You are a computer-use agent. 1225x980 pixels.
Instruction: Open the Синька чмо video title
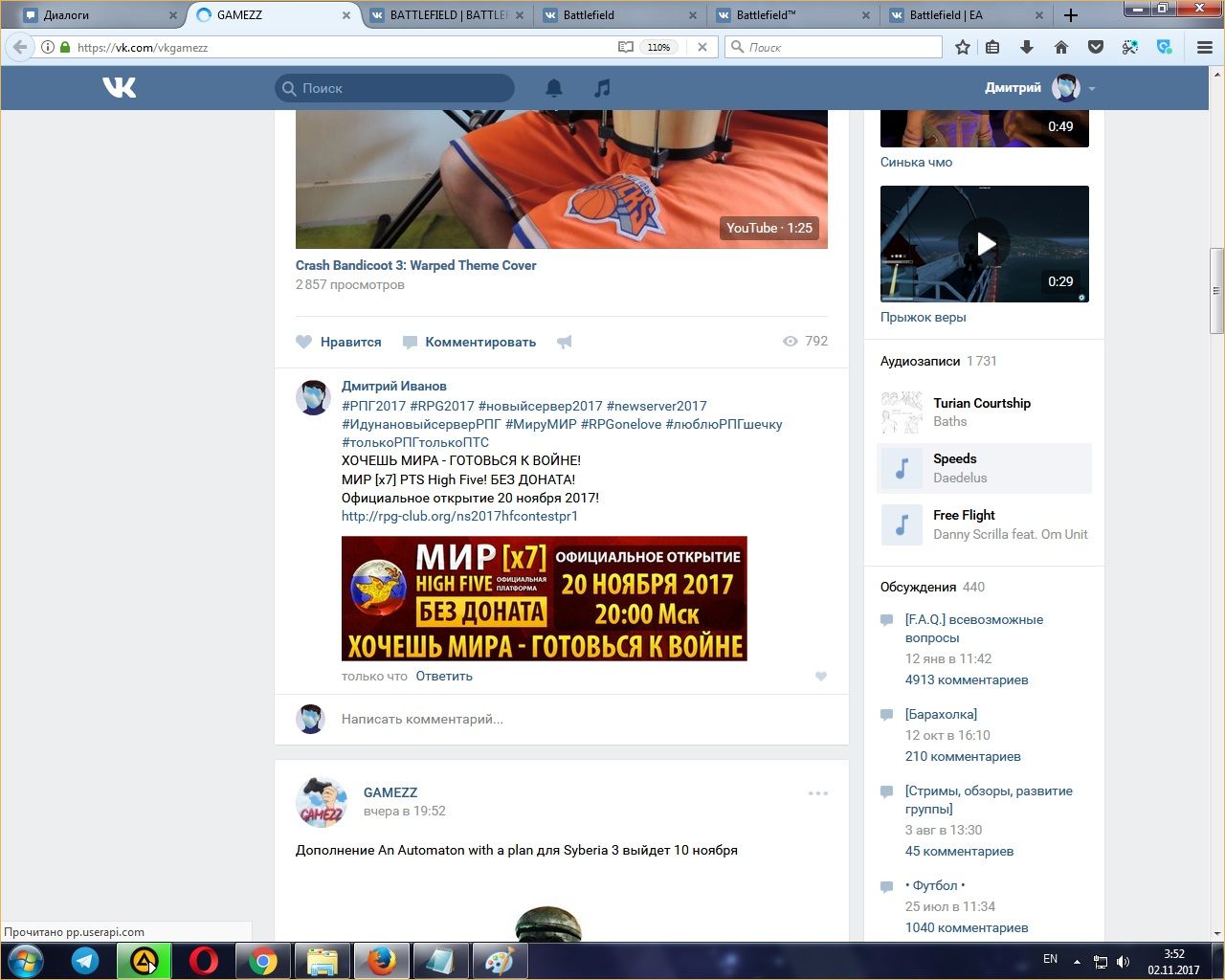917,162
